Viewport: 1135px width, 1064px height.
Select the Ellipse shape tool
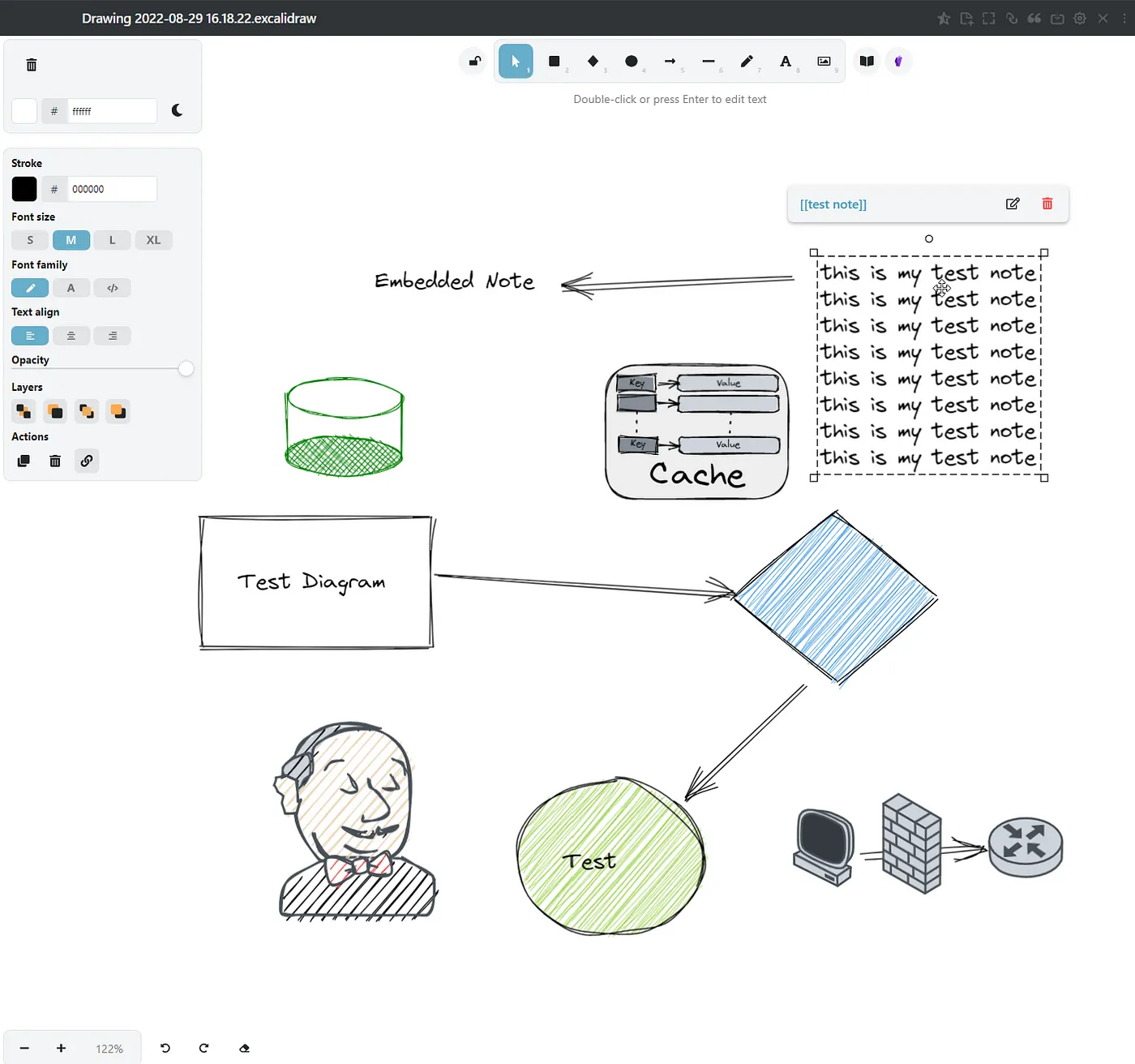(x=632, y=62)
